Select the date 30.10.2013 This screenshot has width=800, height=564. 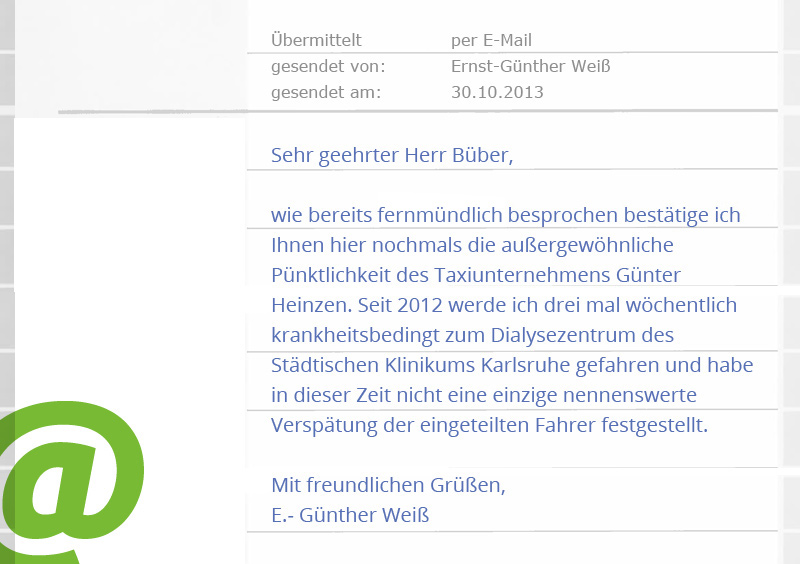[497, 93]
